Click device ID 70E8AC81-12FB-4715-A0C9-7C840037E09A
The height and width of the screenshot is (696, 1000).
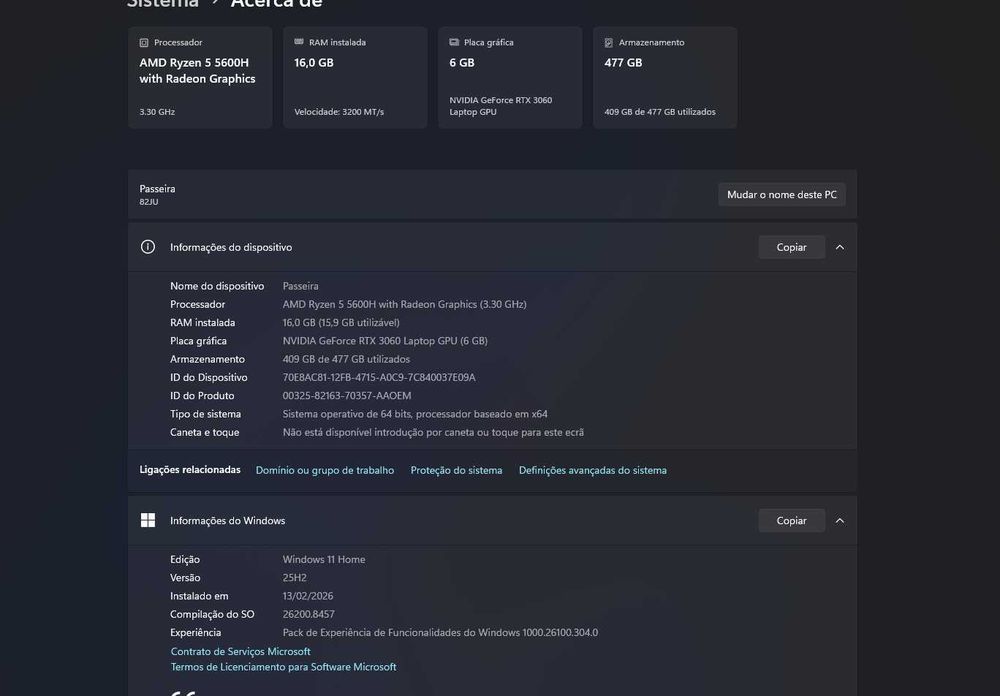click(x=379, y=378)
